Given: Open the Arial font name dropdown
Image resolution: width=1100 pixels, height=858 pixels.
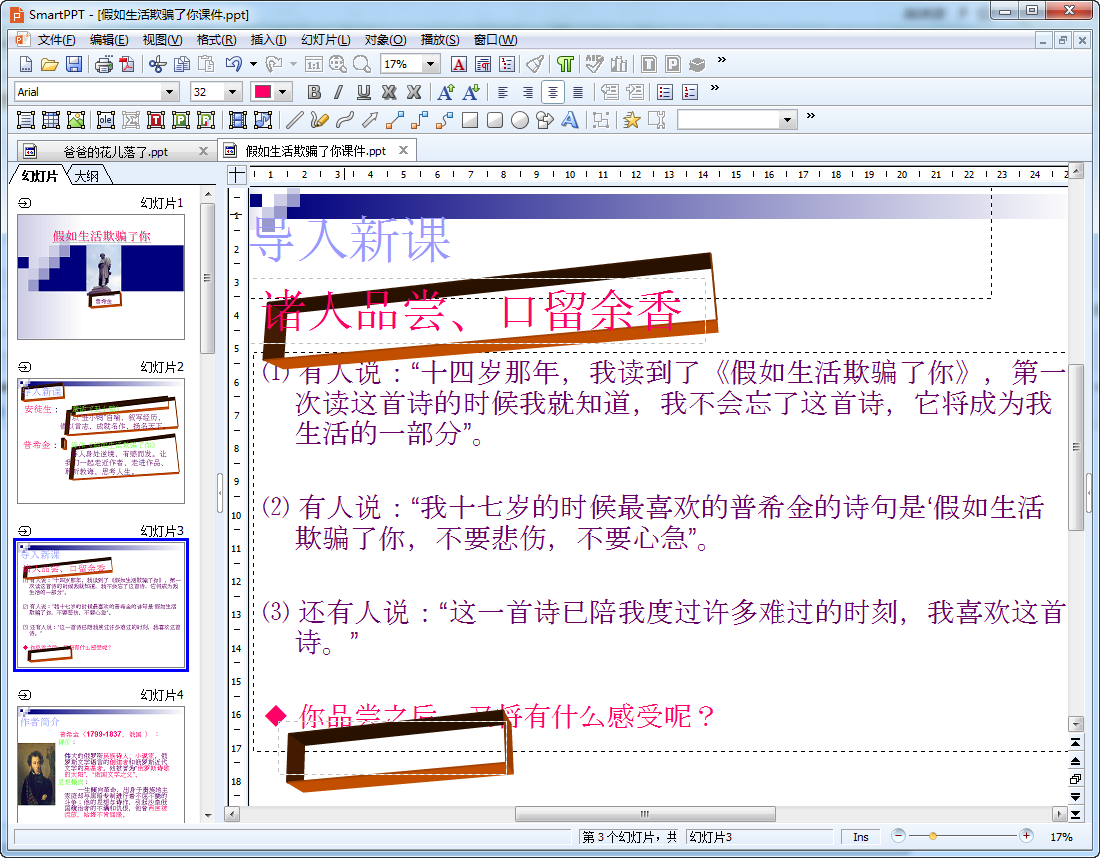Looking at the screenshot, I should tap(169, 92).
